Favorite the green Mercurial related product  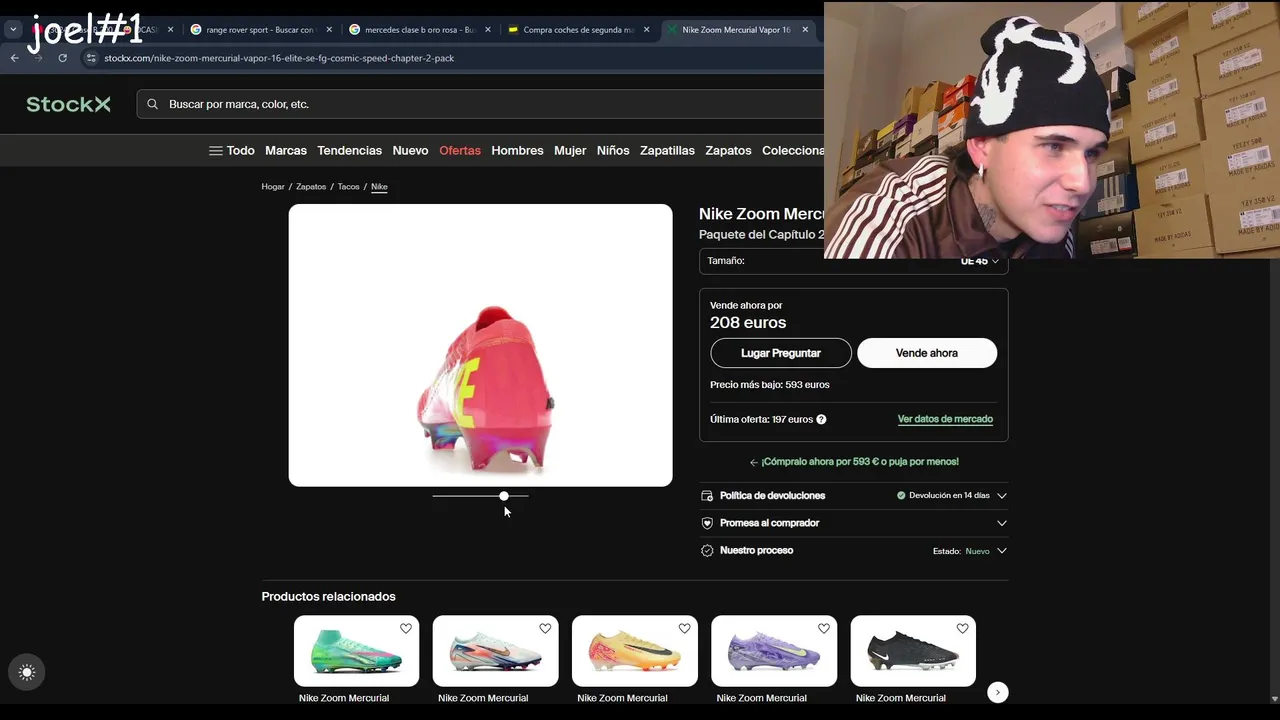point(406,629)
